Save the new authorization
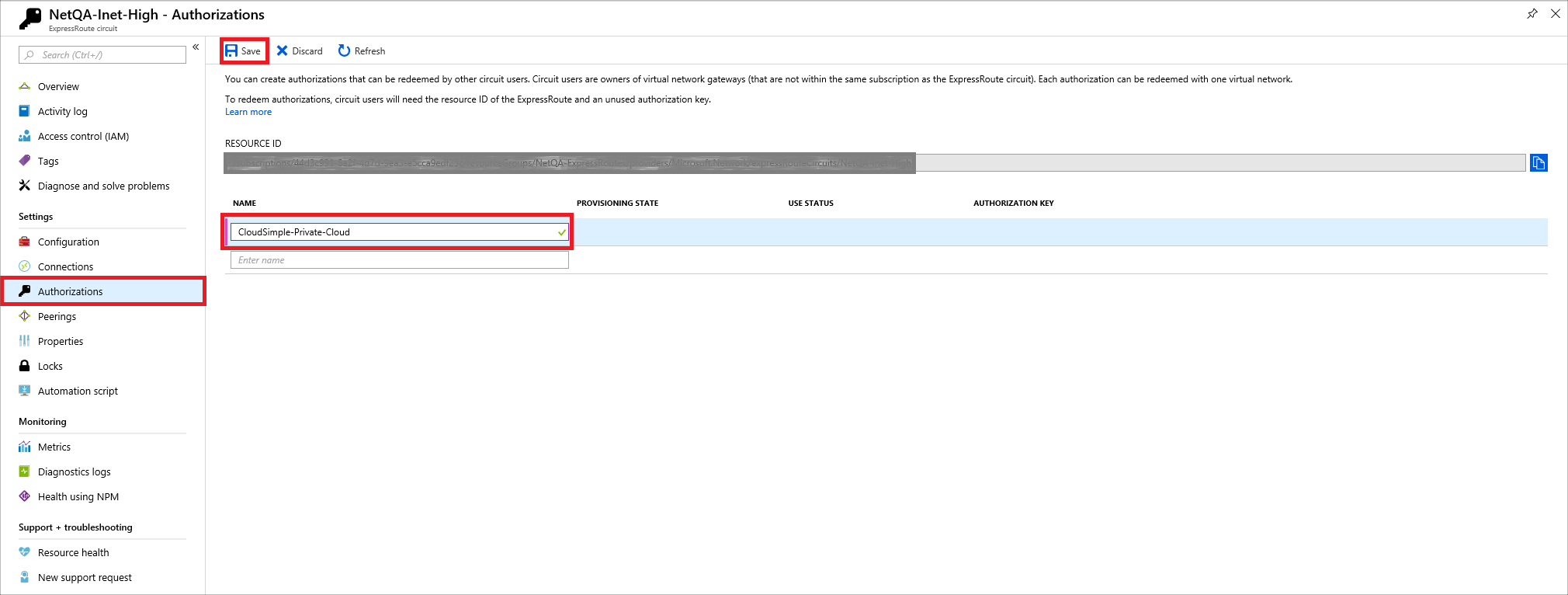Image resolution: width=1568 pixels, height=595 pixels. (244, 51)
